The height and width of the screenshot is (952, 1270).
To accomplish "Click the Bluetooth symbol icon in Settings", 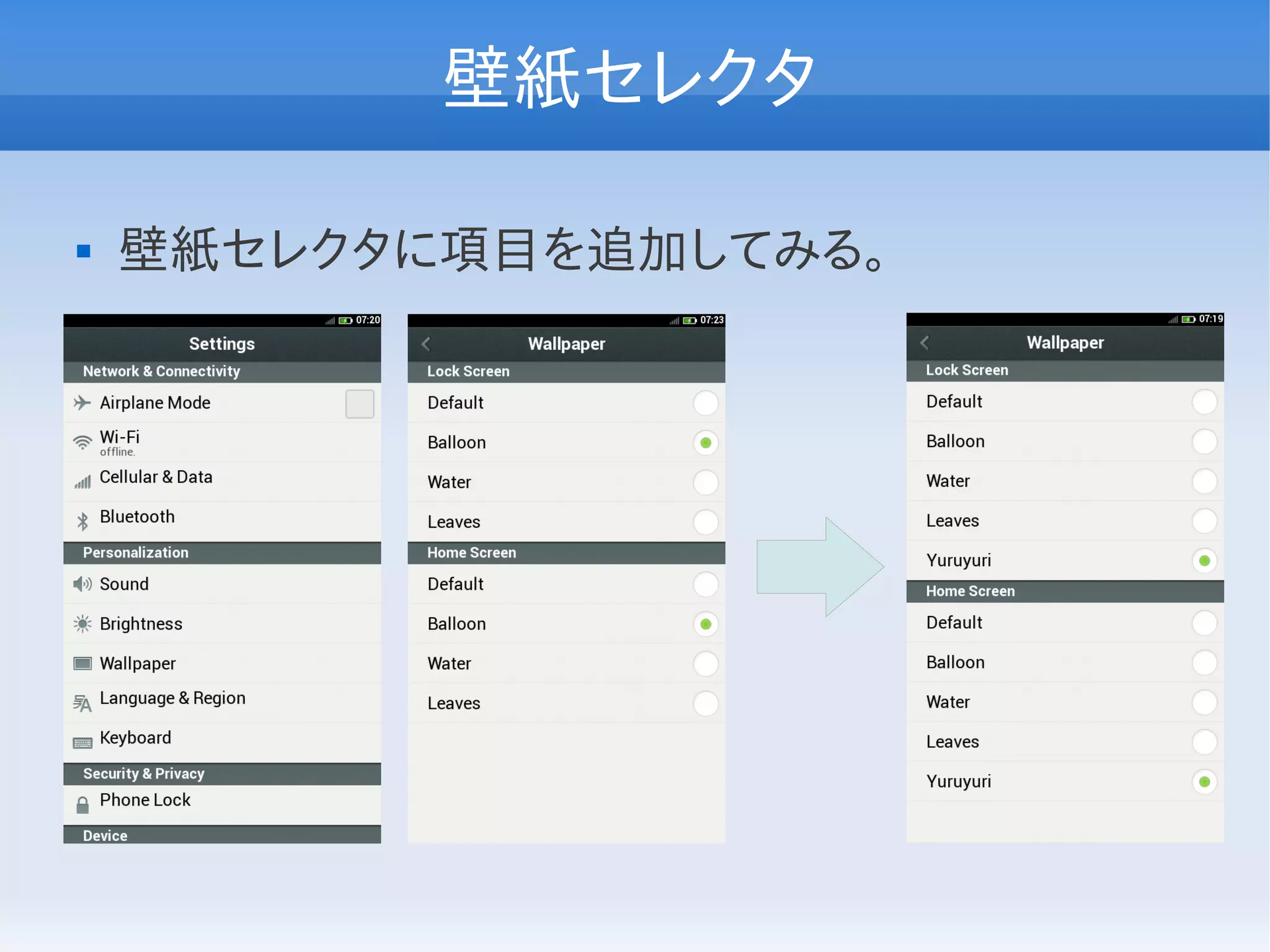I will click(x=82, y=522).
